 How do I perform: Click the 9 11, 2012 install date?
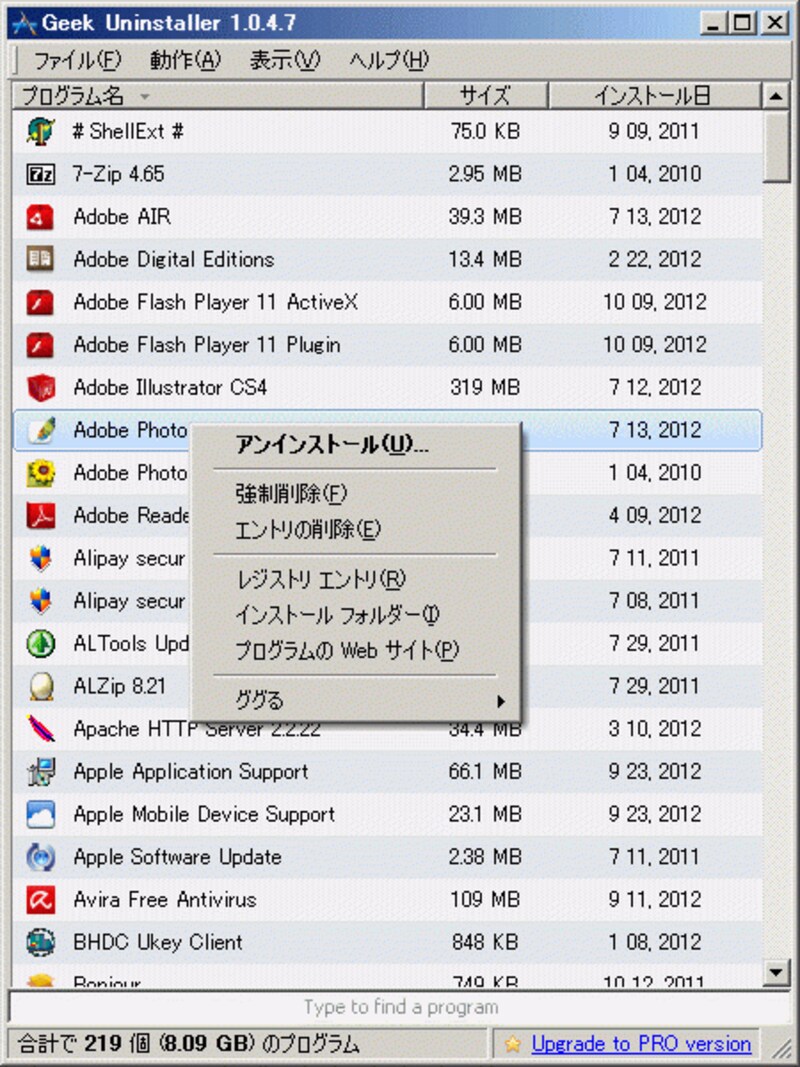coord(654,900)
